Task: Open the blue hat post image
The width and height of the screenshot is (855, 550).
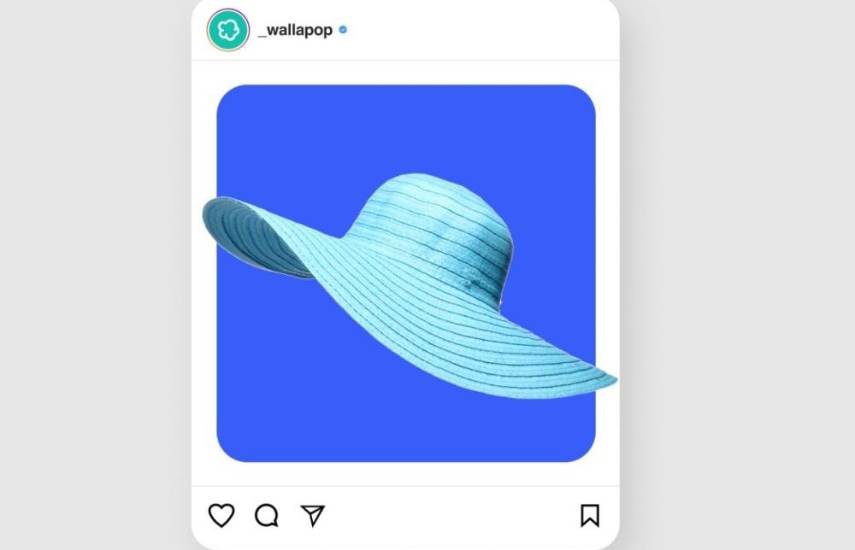Action: point(406,273)
